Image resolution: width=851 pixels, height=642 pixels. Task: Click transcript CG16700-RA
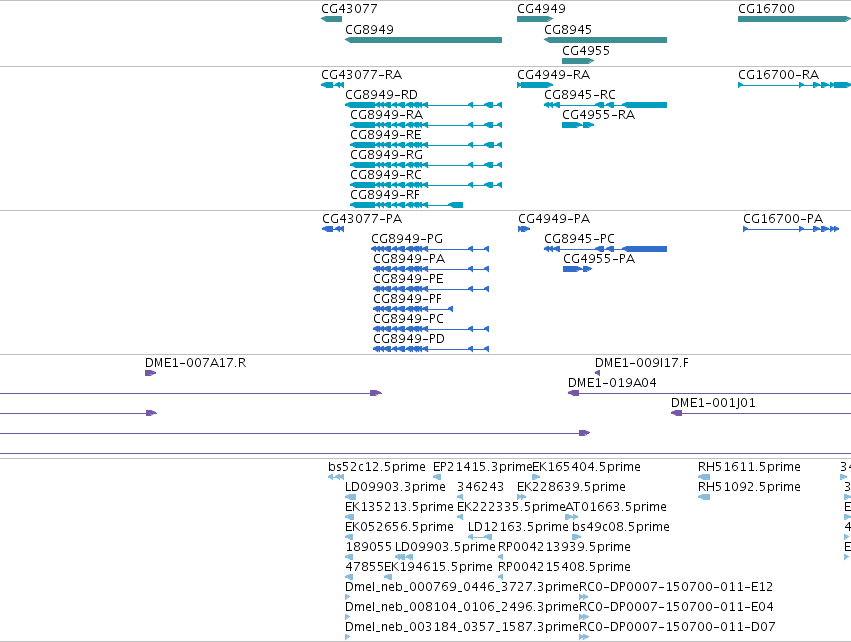(x=795, y=85)
